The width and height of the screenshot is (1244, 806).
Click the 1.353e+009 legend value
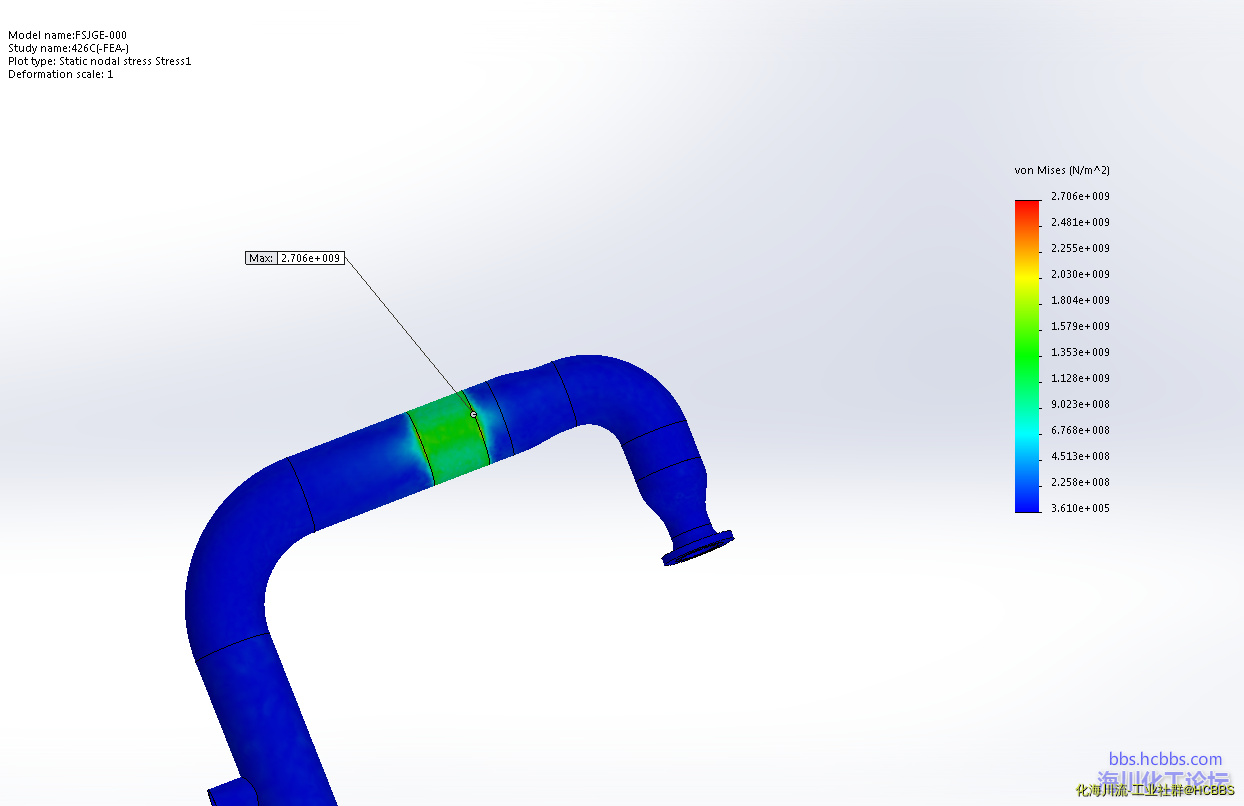tap(1080, 352)
